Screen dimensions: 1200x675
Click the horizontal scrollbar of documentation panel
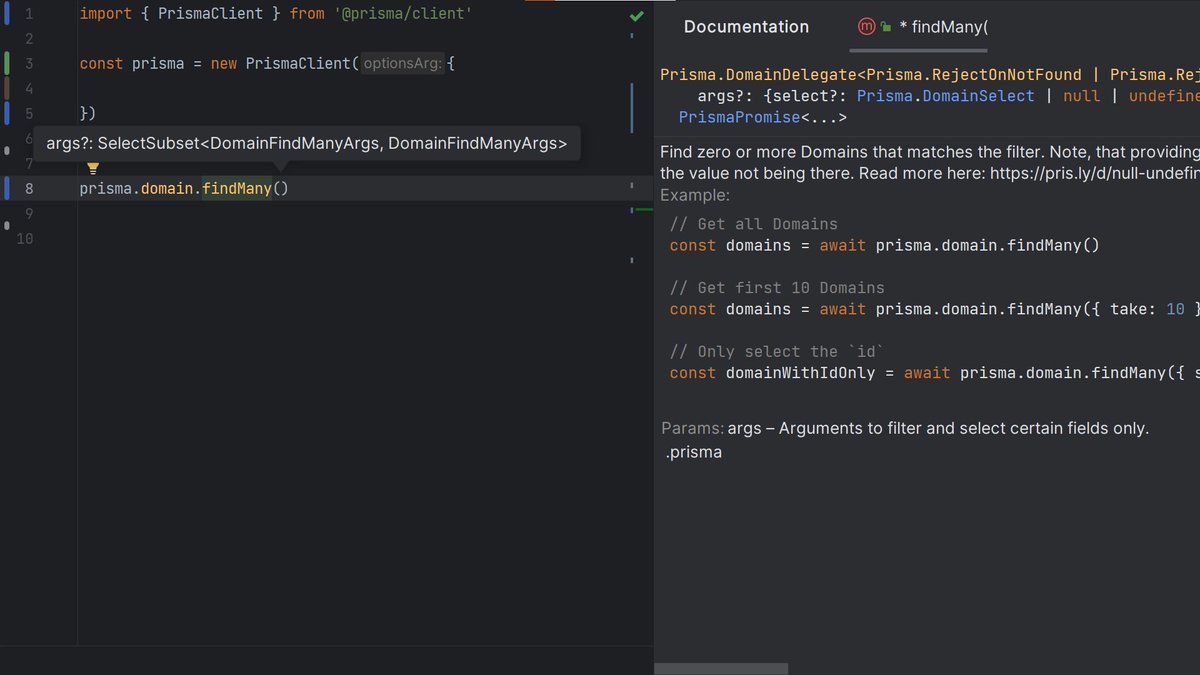tap(721, 668)
